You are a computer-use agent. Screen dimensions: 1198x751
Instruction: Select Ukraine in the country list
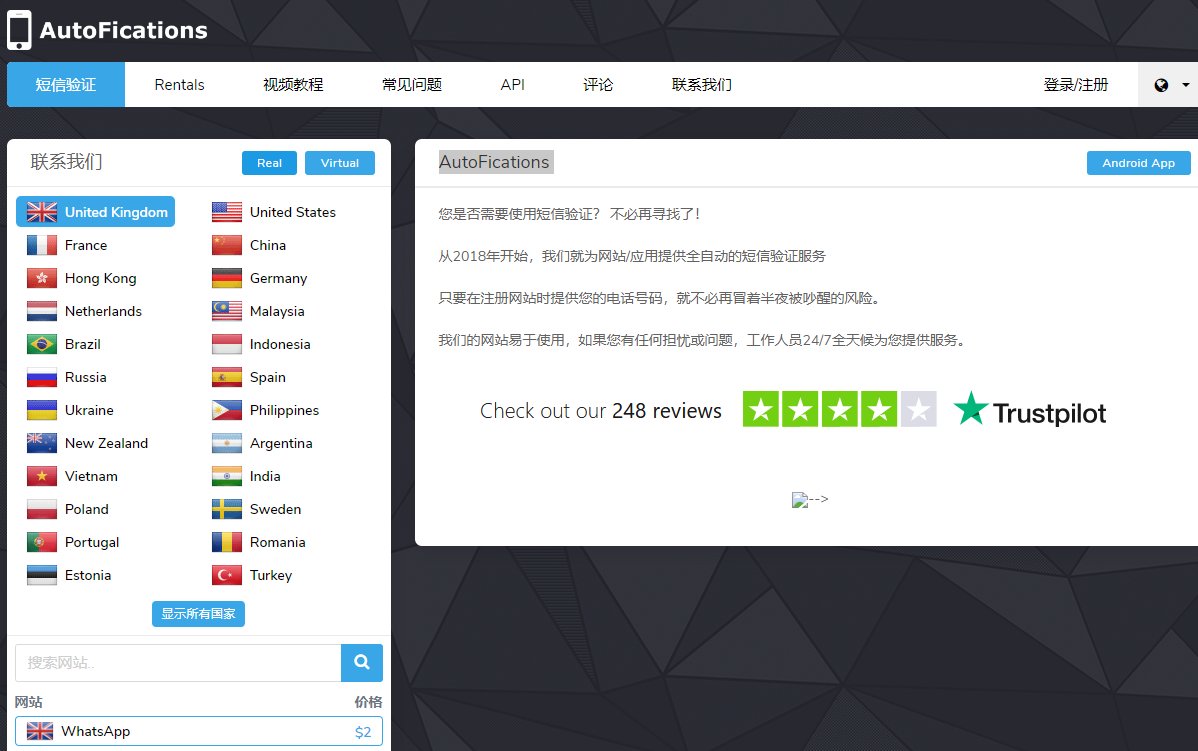point(70,410)
